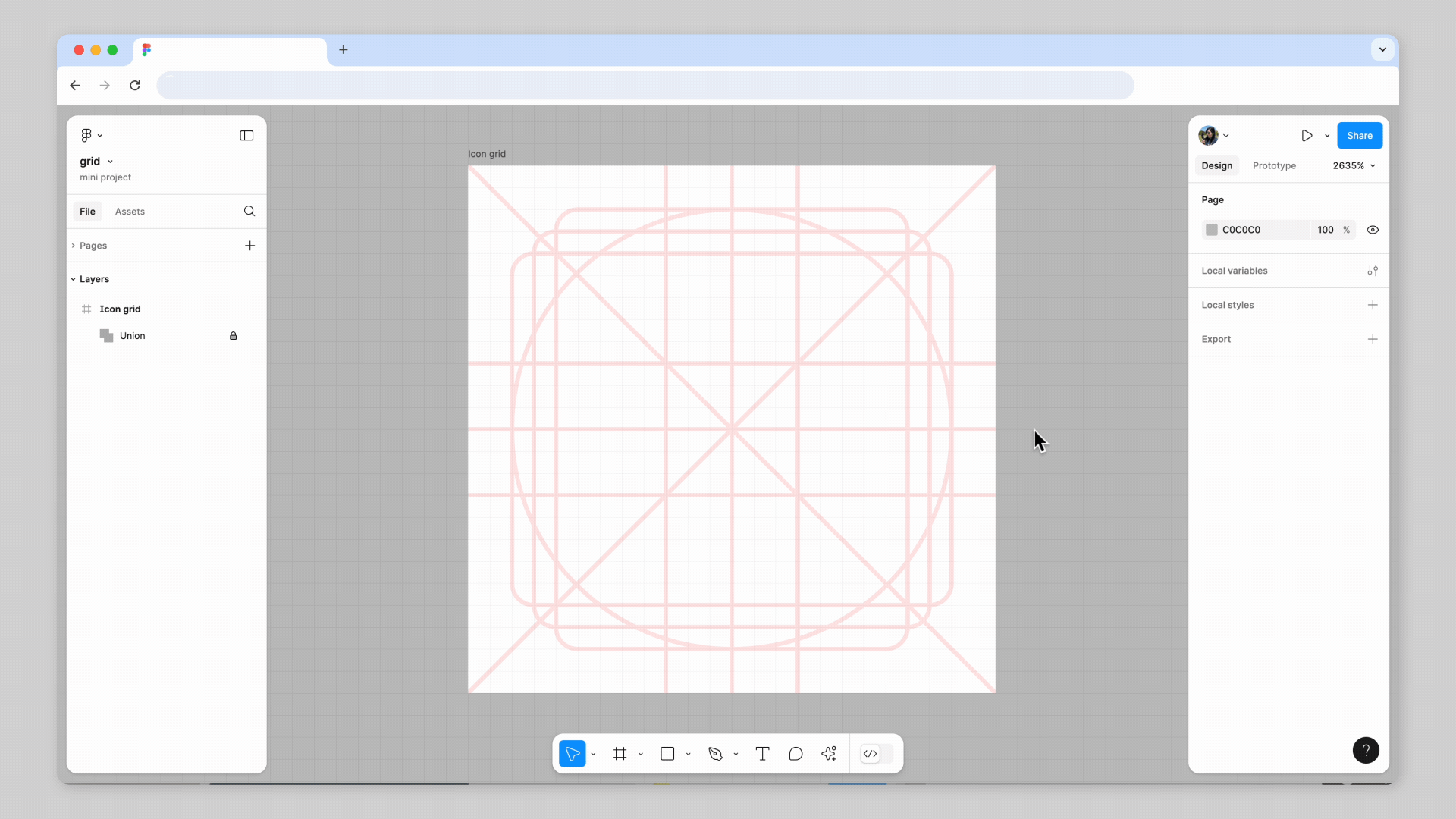Select the Pen tool
The height and width of the screenshot is (819, 1456).
(715, 754)
